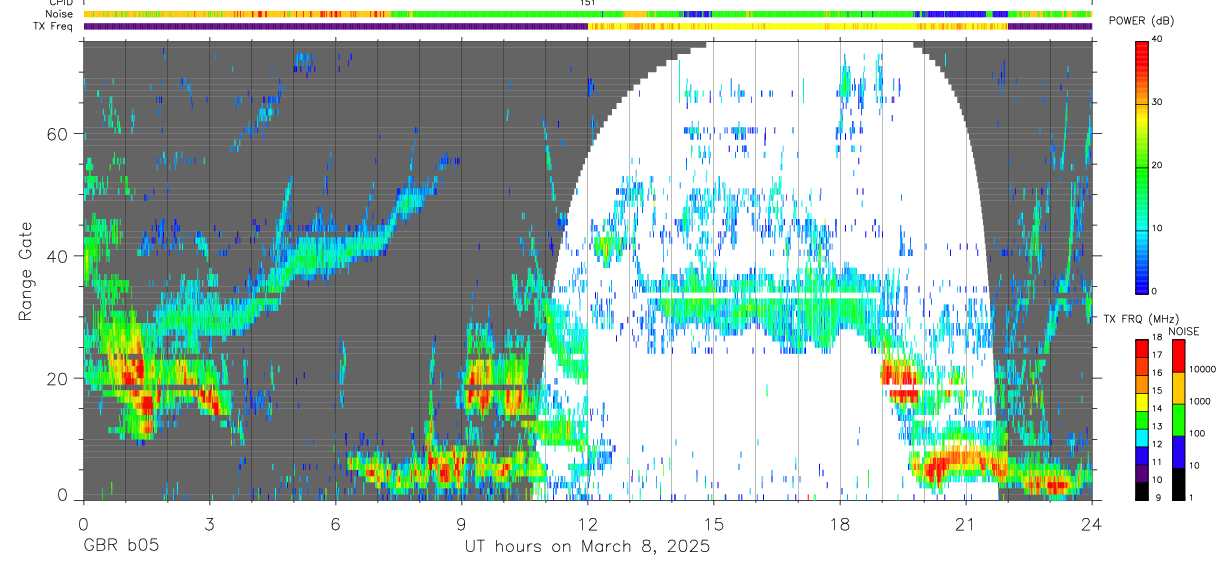Image resolution: width=1228 pixels, height=567 pixels.
Task: Click the 'Range Gate' y-axis label
Action: pos(27,271)
